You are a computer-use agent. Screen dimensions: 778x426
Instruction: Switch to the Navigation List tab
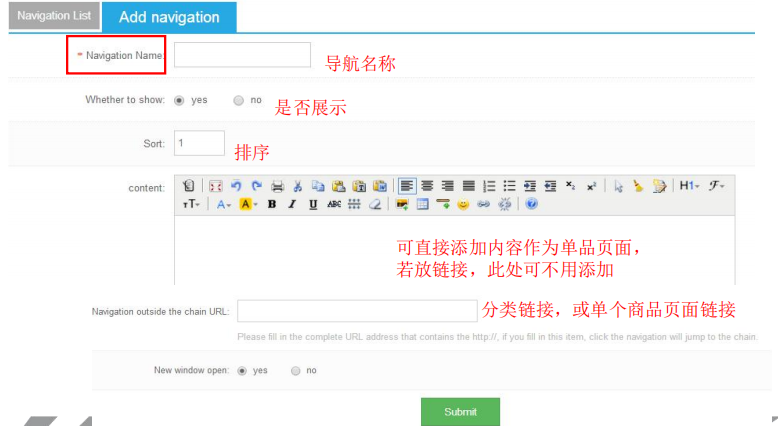54,16
